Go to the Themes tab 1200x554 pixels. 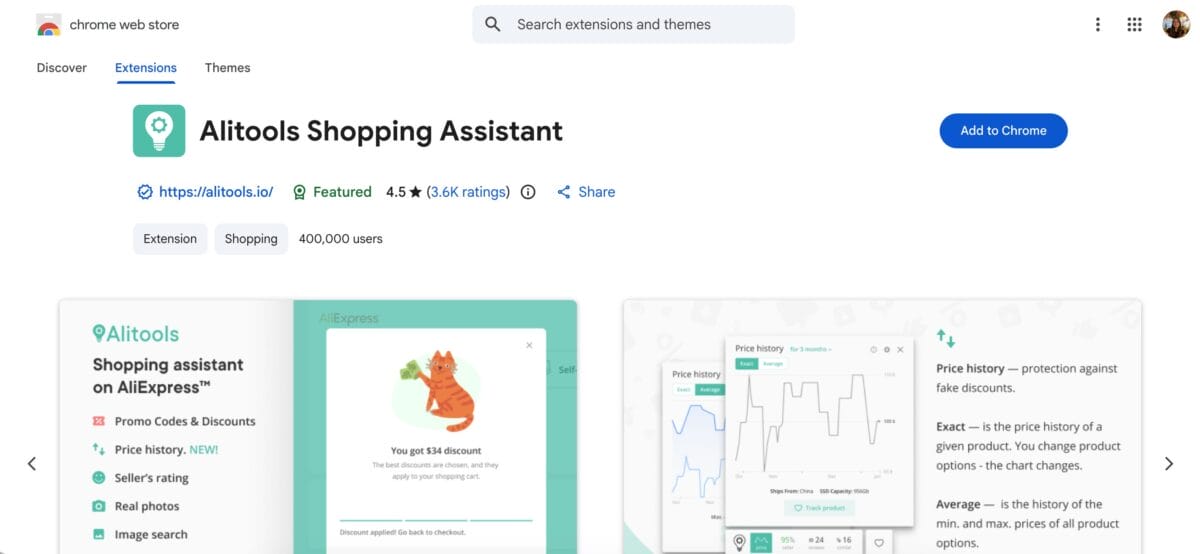coord(227,68)
